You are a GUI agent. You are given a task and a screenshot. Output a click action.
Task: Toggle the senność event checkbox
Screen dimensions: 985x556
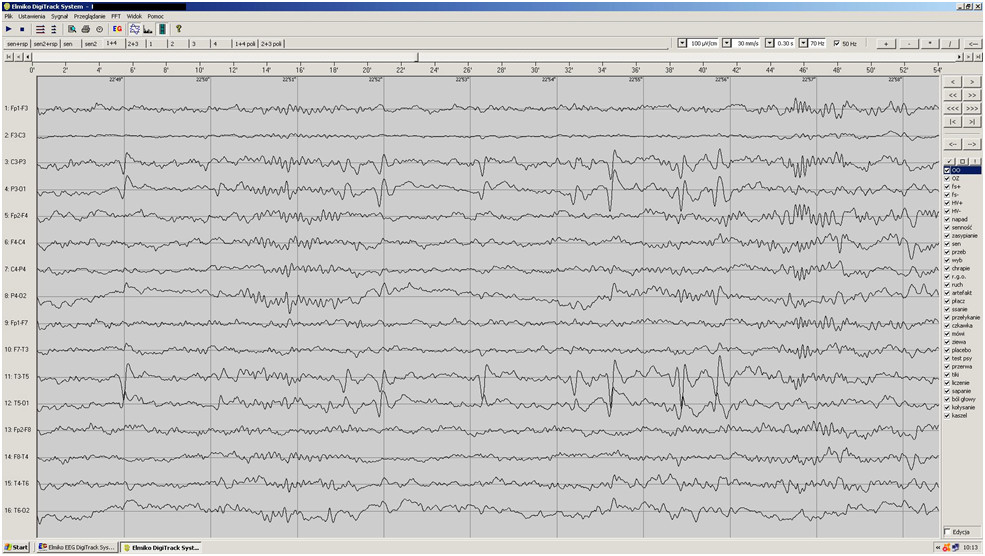click(947, 227)
